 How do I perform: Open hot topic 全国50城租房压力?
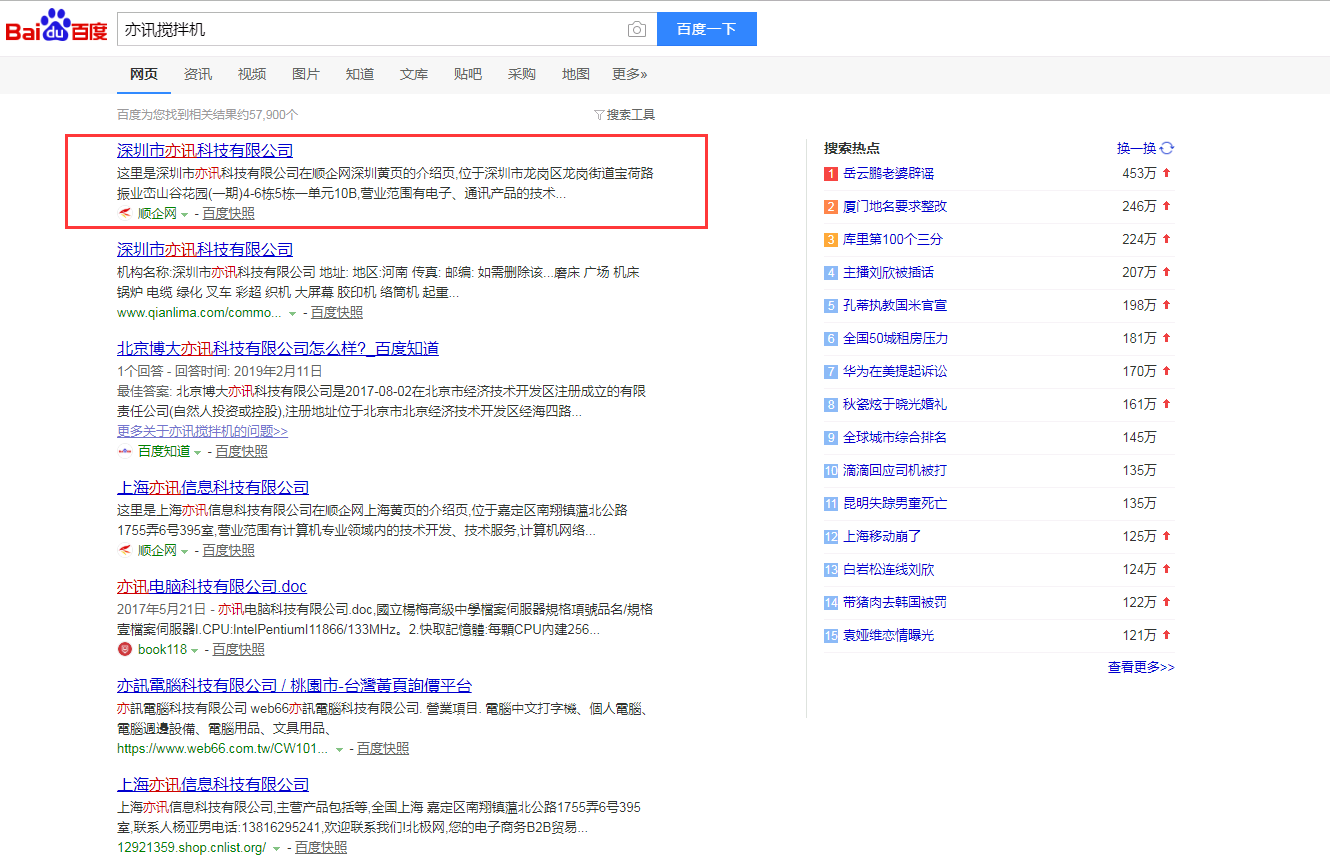pos(895,339)
